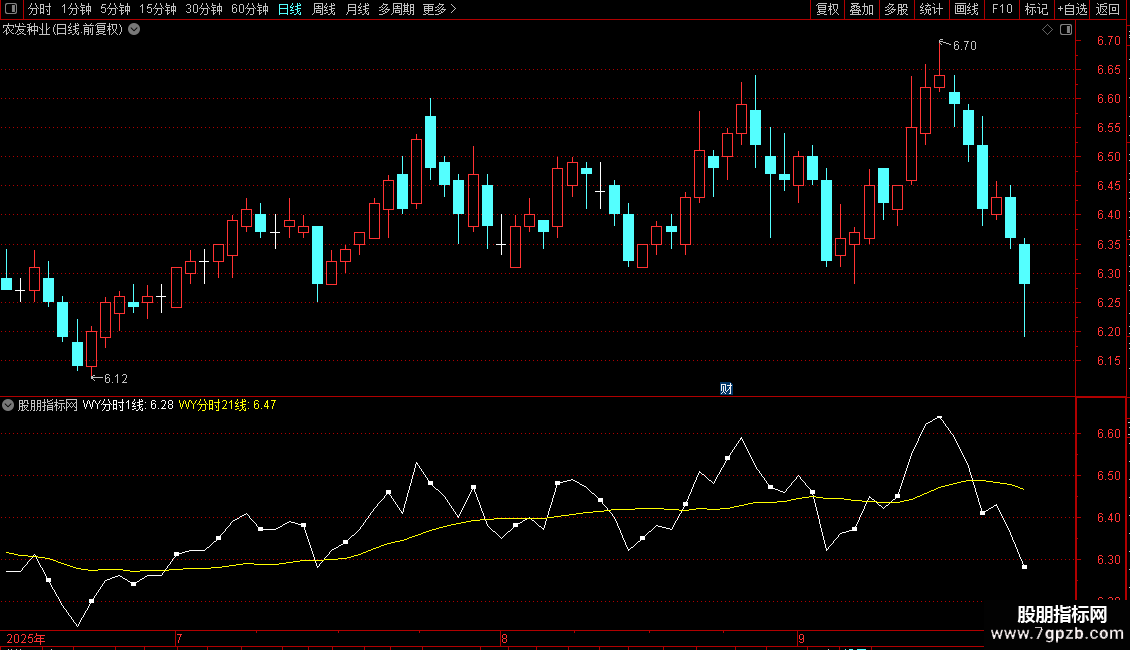Add stock via +自选 button
This screenshot has height=650, width=1130.
(x=1072, y=9)
